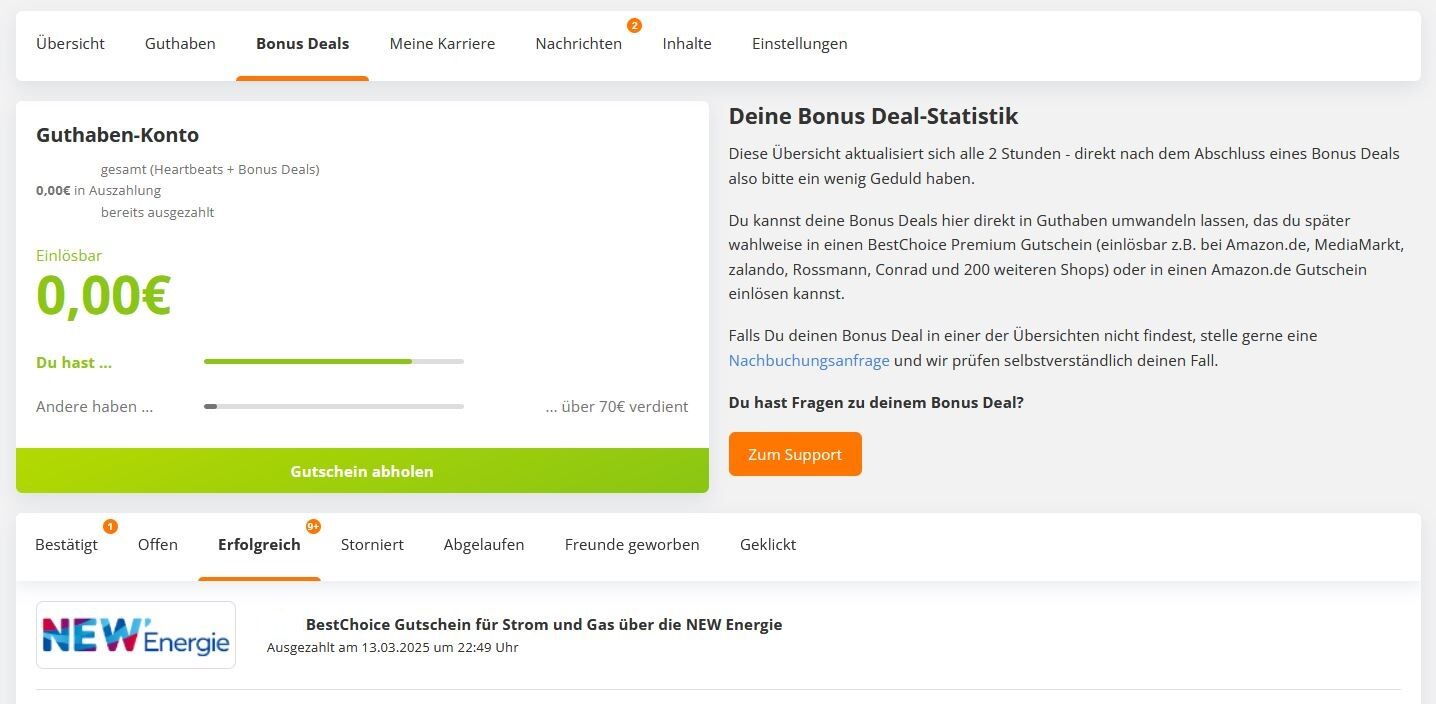
Task: Click the Nachrichten notification badge showing 2
Action: click(x=634, y=25)
